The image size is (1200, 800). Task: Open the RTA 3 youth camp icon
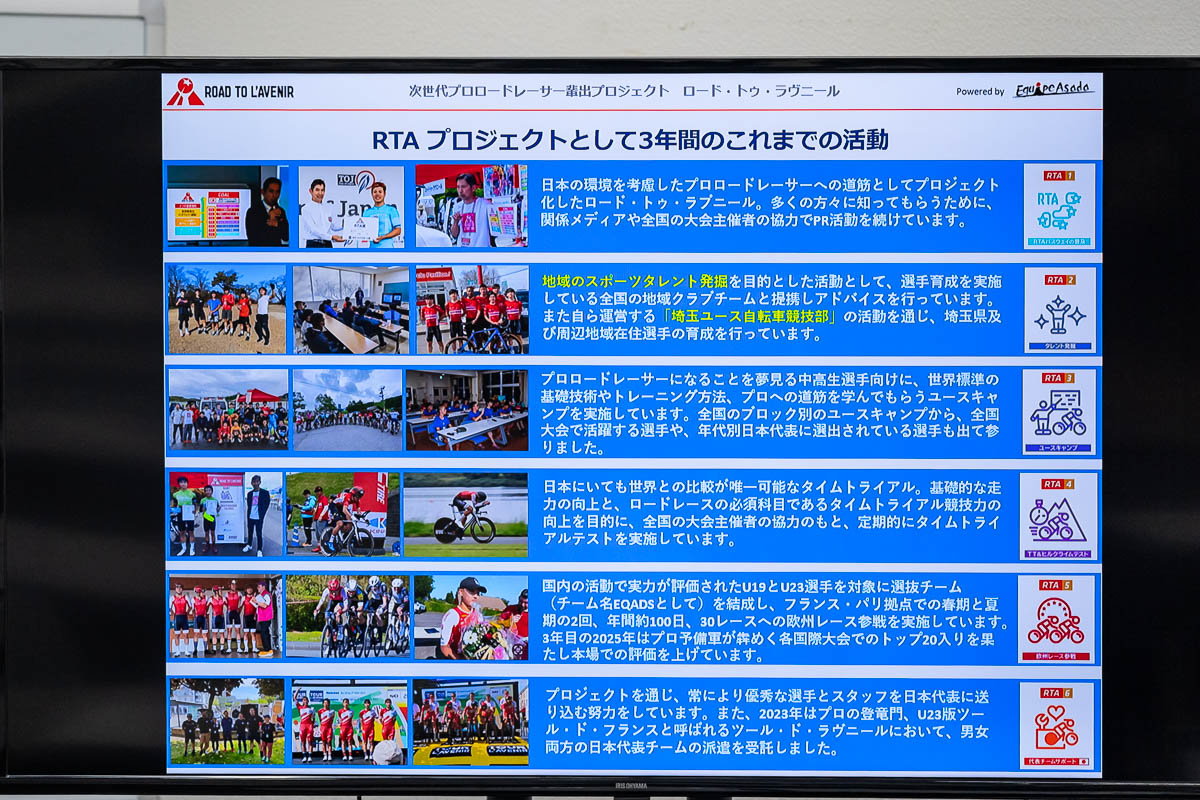click(1059, 412)
